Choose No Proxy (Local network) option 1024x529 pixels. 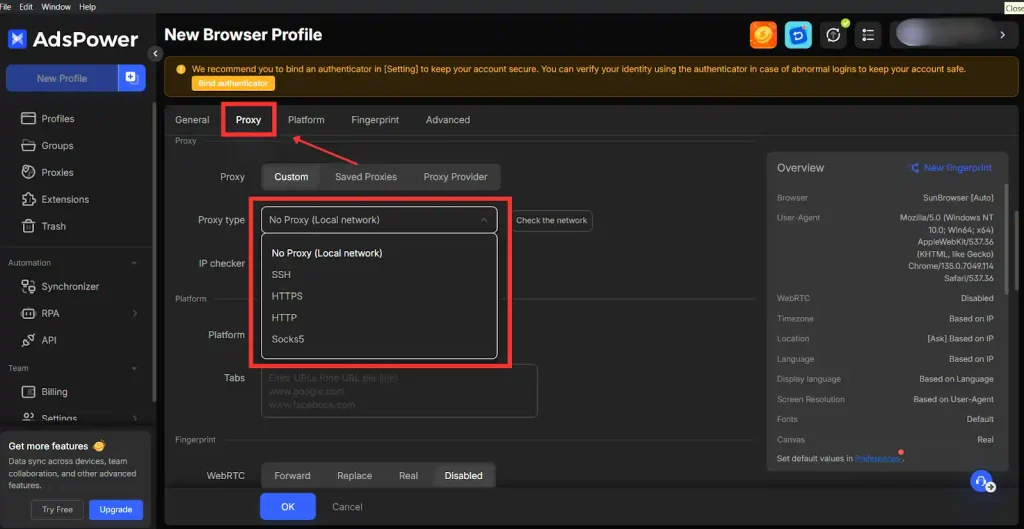point(379,253)
